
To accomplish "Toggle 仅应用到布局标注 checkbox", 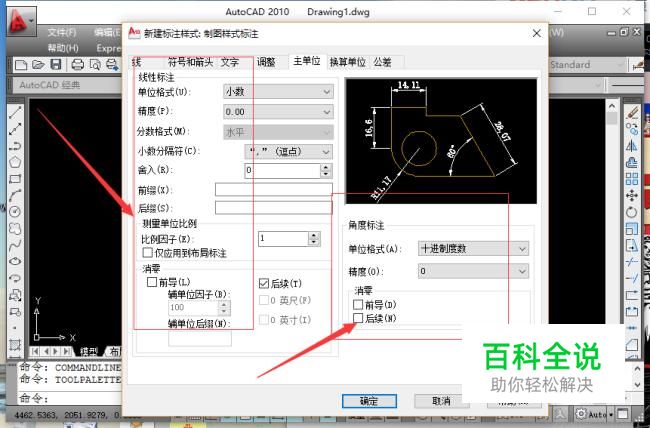I will 147,253.
